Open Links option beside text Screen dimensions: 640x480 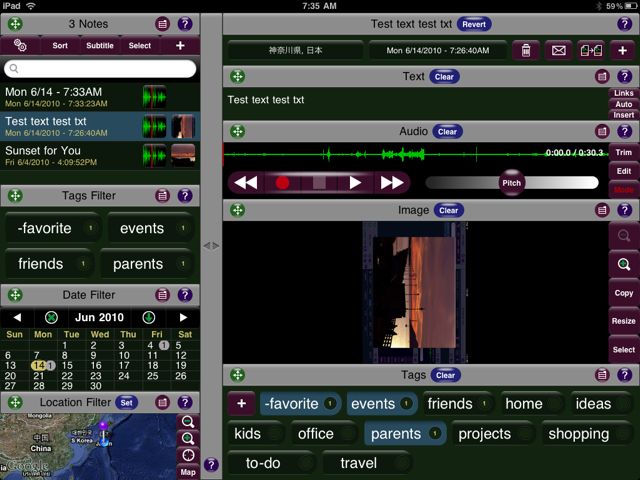624,93
